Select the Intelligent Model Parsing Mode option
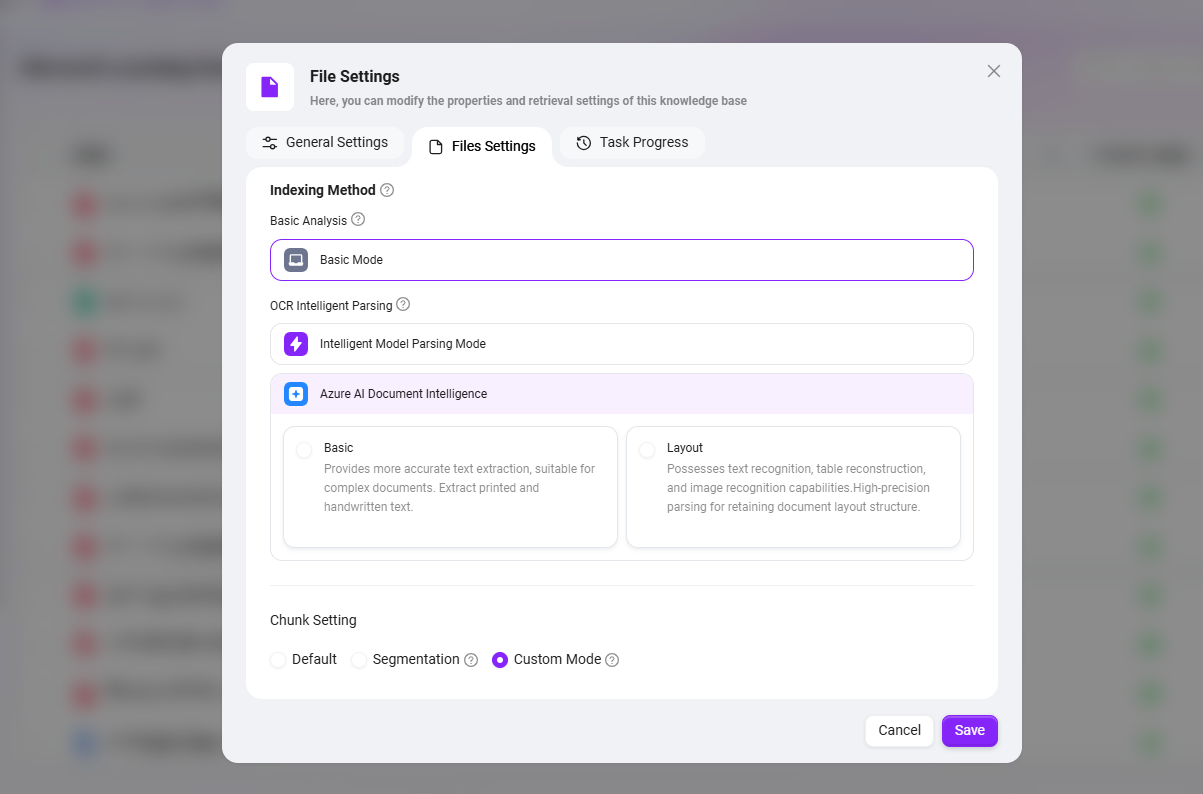 click(x=620, y=344)
